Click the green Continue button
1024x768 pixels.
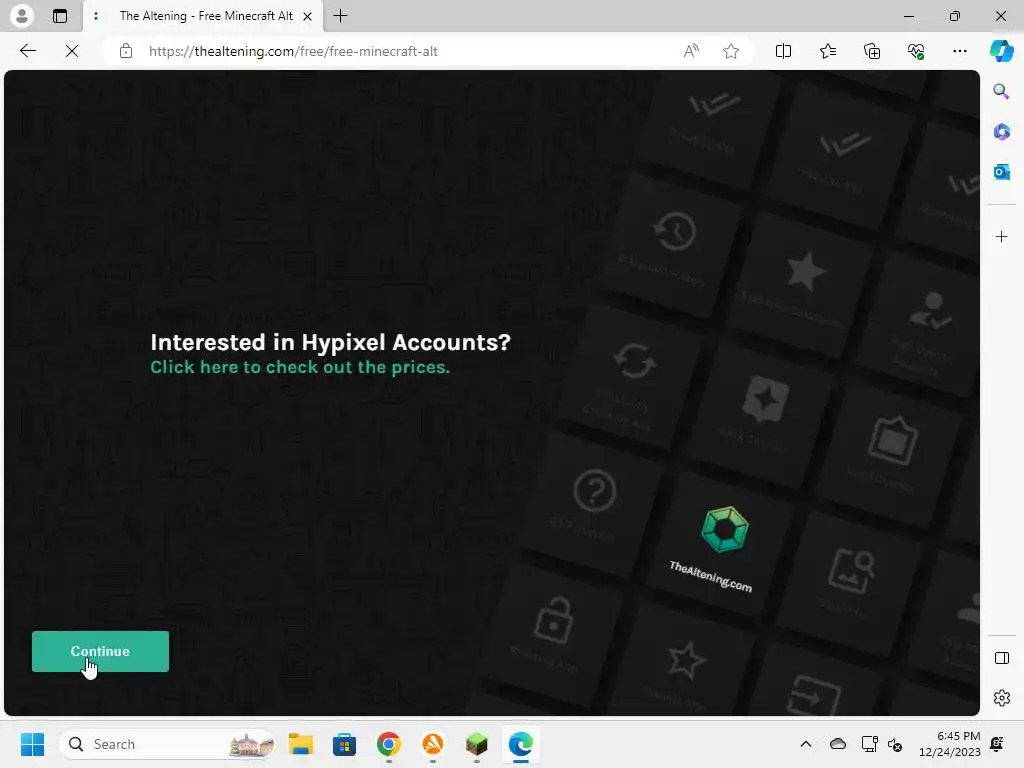(x=100, y=651)
